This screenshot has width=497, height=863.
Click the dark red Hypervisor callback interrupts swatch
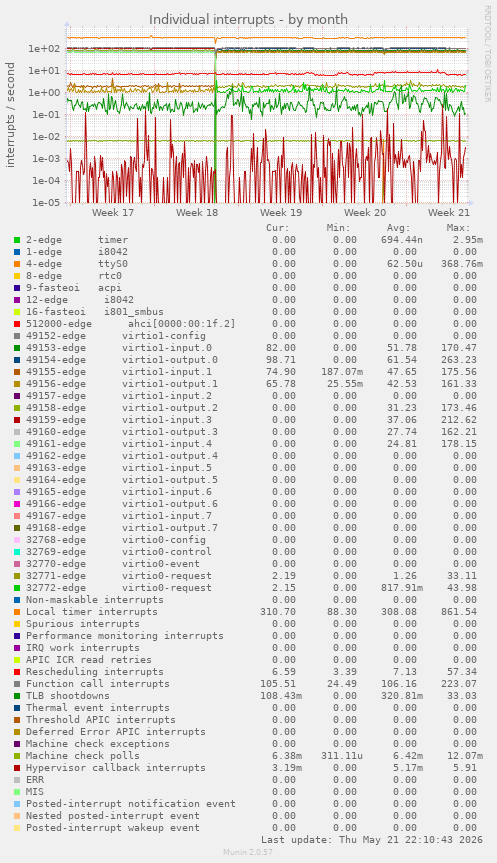tap(17, 768)
